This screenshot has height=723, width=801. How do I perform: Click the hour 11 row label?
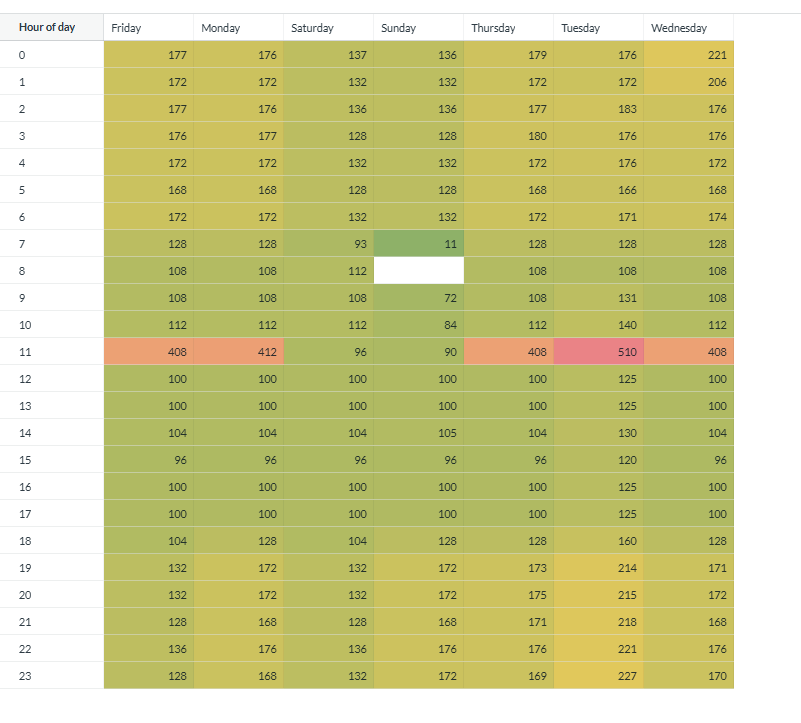pos(22,352)
